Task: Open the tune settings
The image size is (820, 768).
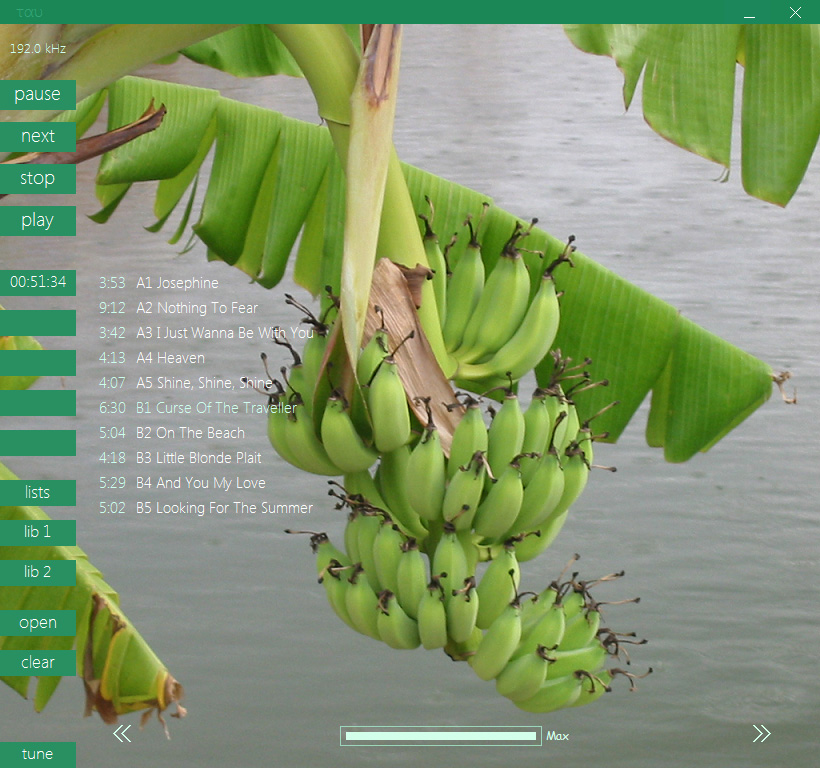Action: tap(38, 755)
